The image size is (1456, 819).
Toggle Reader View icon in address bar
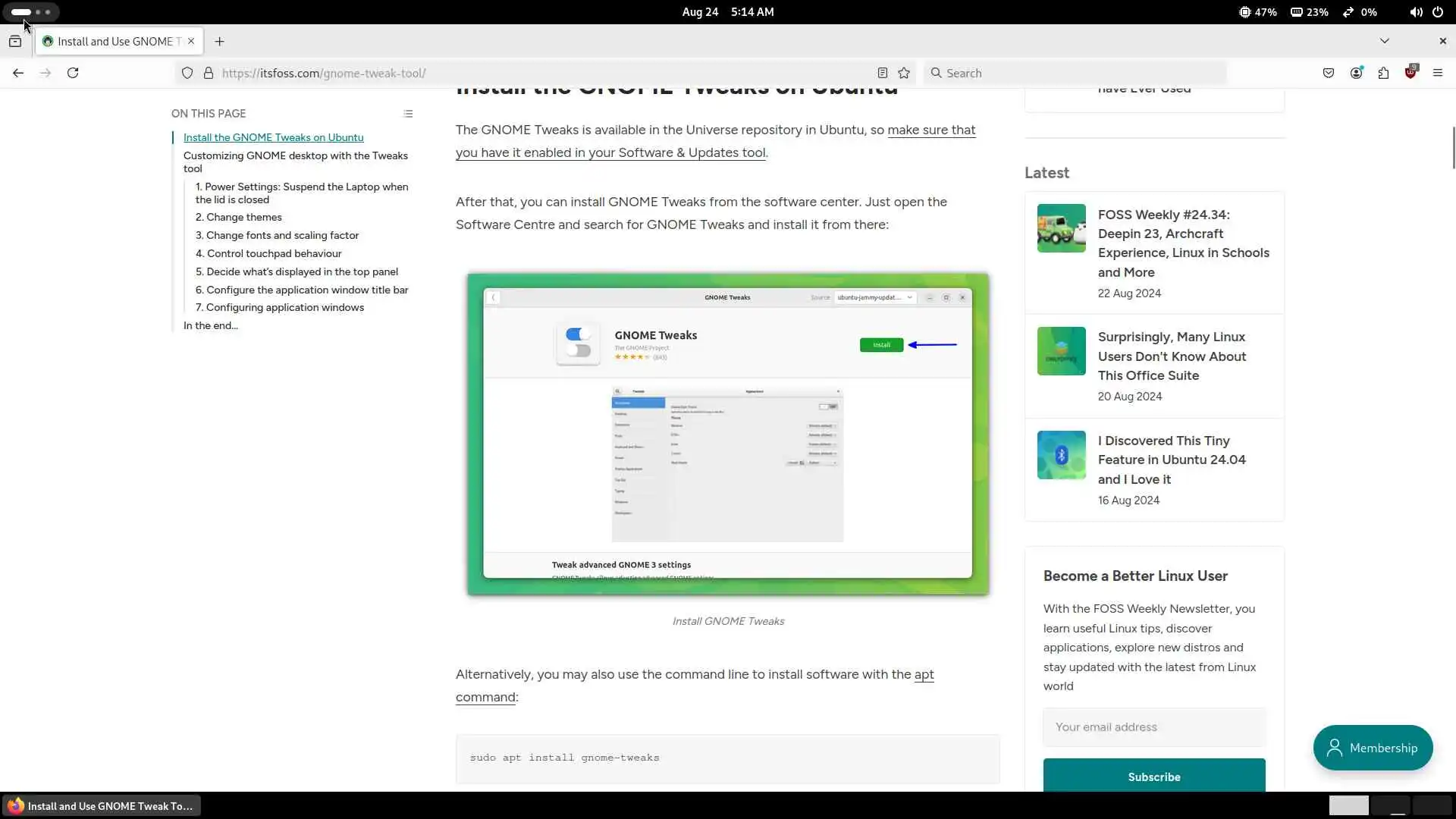882,73
